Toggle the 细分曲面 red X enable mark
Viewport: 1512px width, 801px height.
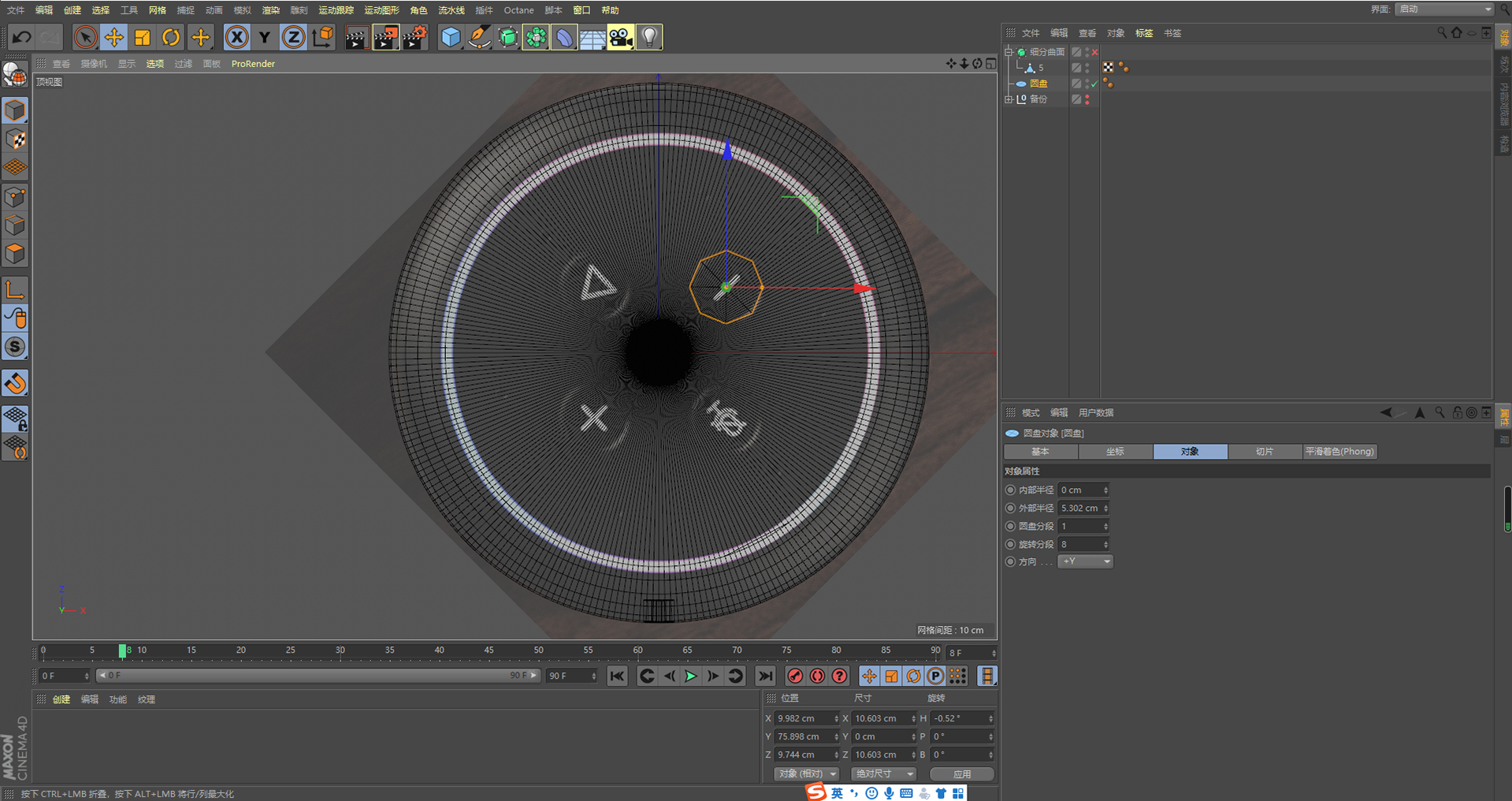(1094, 52)
